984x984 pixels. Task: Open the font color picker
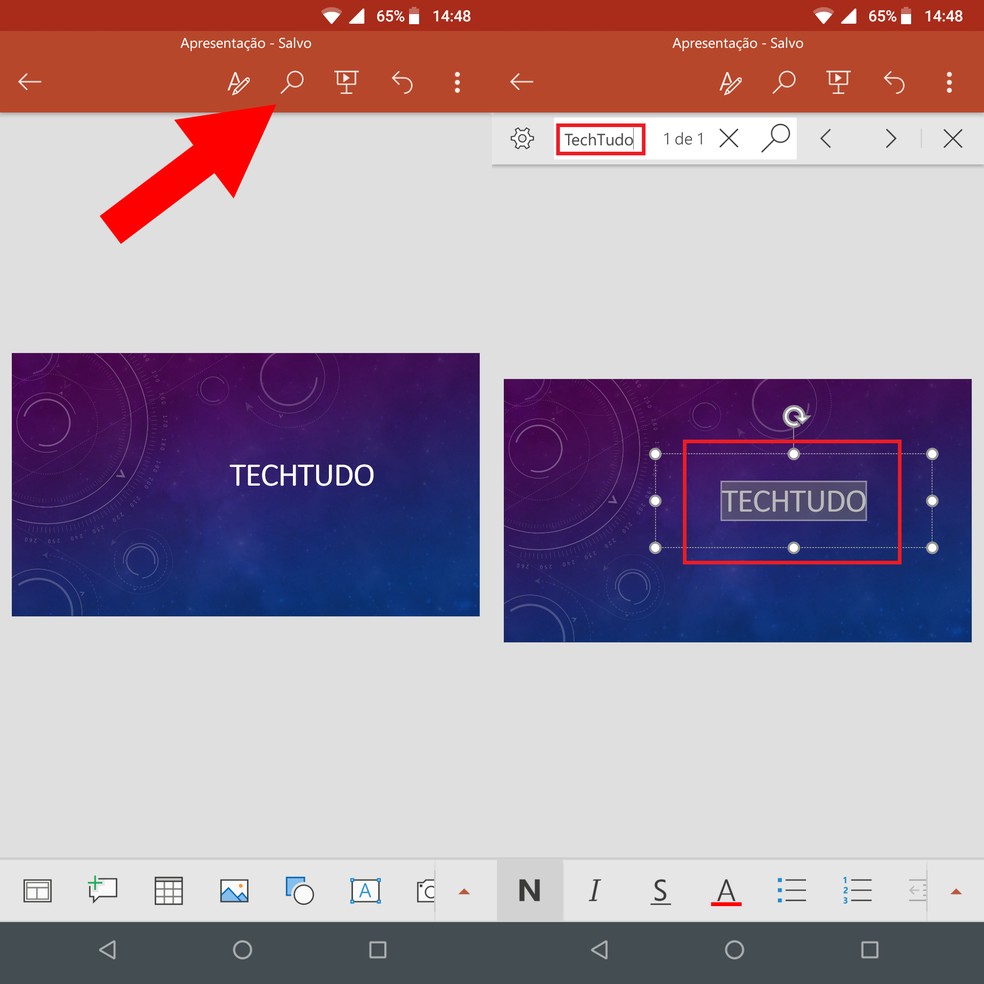pyautogui.click(x=726, y=890)
